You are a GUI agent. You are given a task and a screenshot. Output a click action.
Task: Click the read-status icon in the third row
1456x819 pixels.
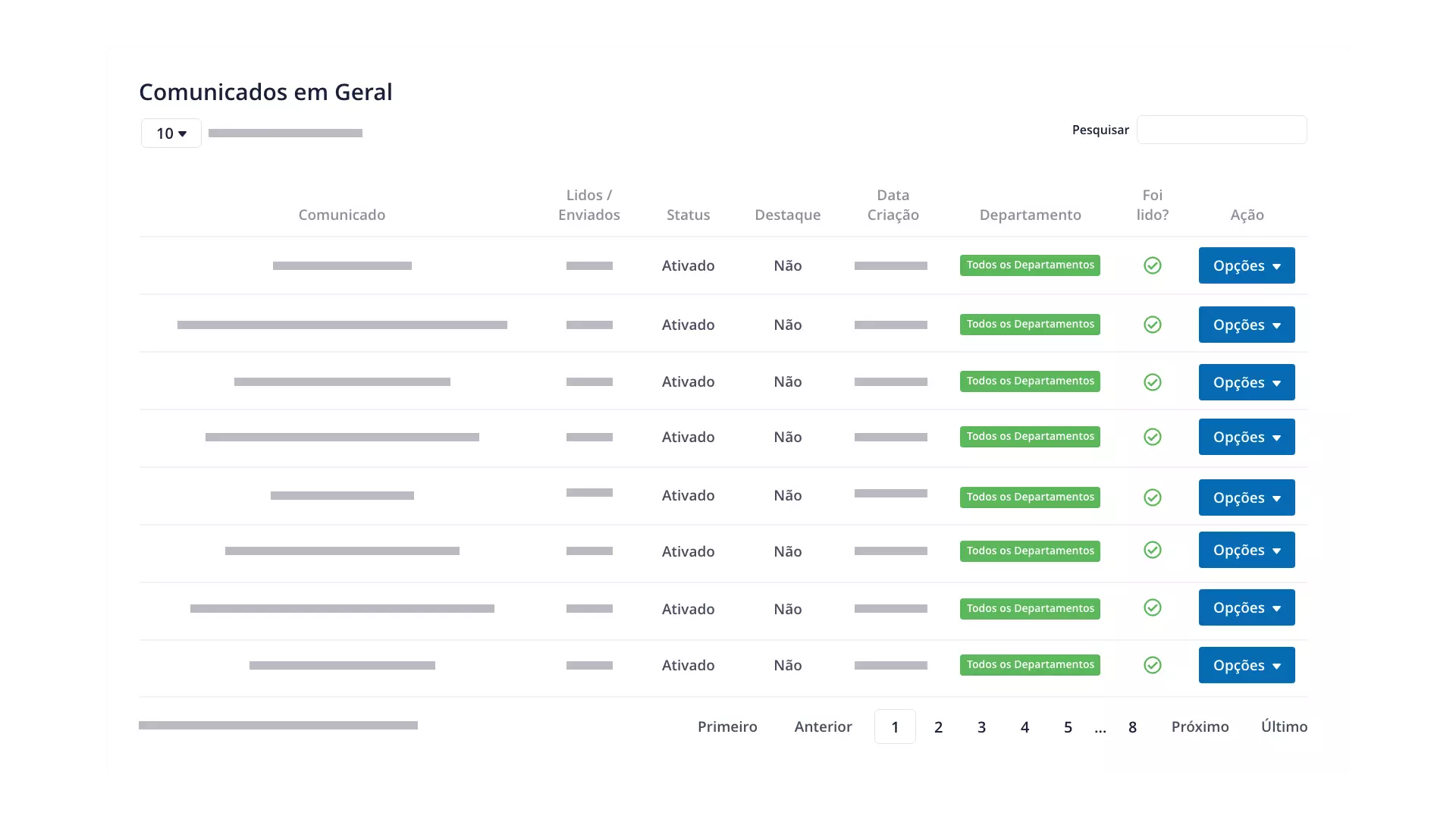click(x=1152, y=382)
